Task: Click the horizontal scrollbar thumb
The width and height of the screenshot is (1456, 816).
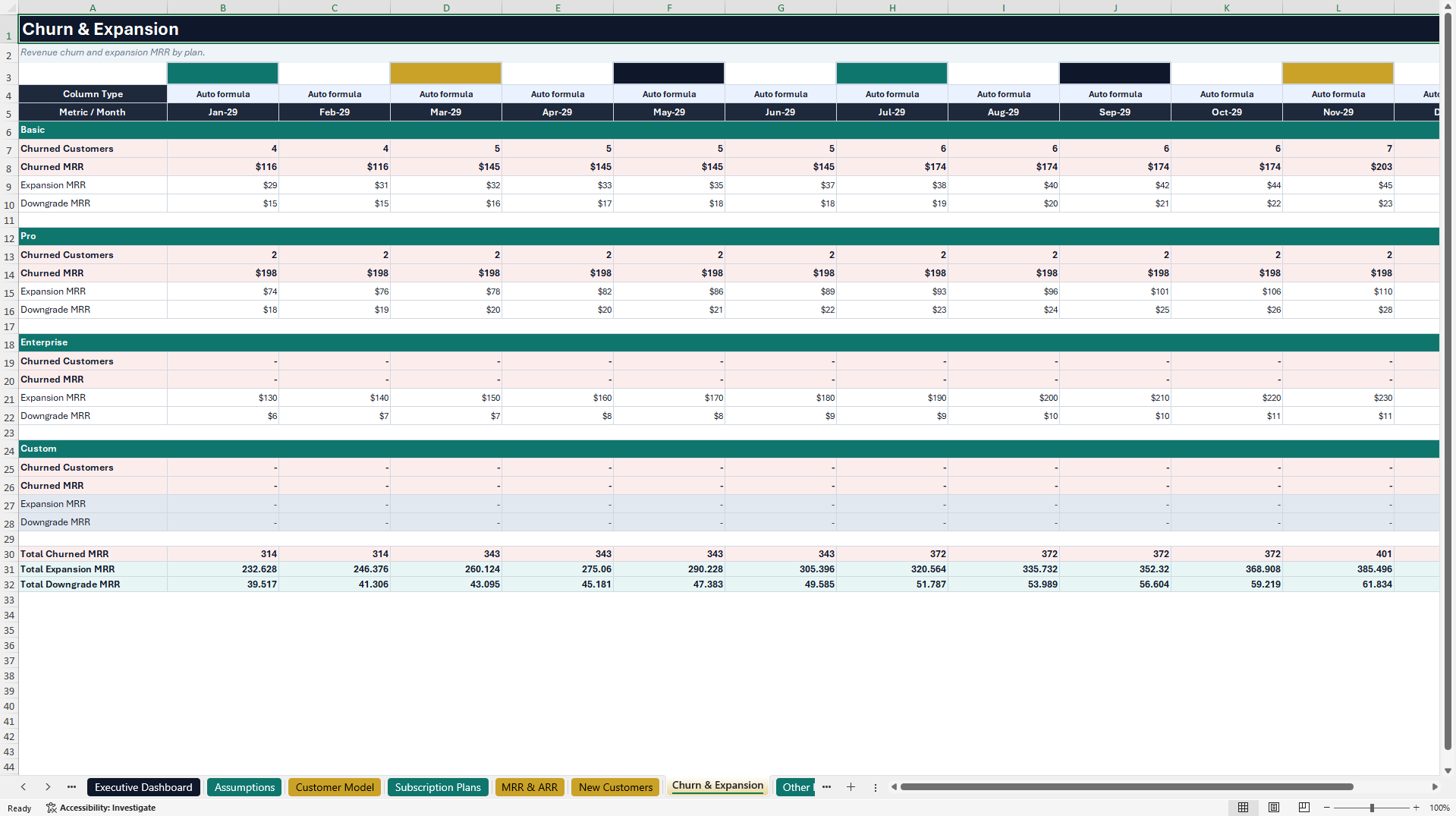Action: click(x=1127, y=787)
